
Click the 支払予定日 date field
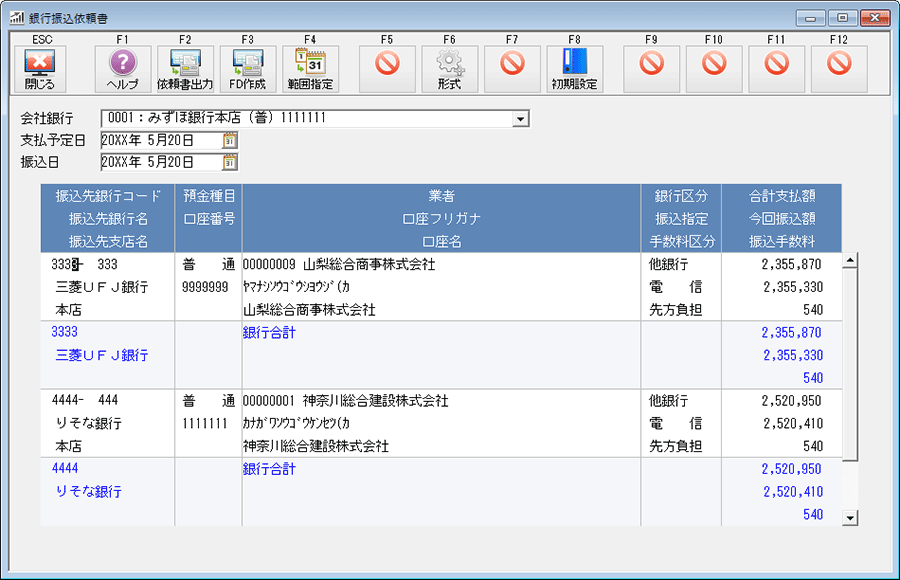[162, 140]
